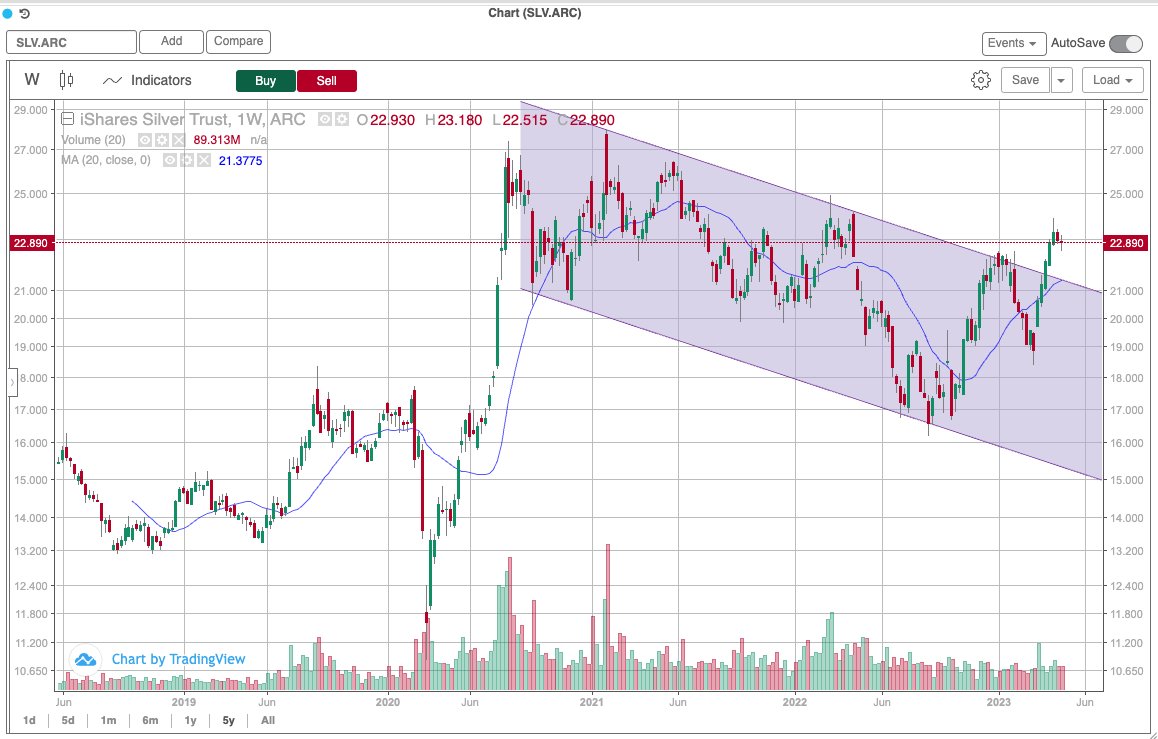Click the blue status dot in title bar
Image resolution: width=1158 pixels, height=739 pixels.
8,13
